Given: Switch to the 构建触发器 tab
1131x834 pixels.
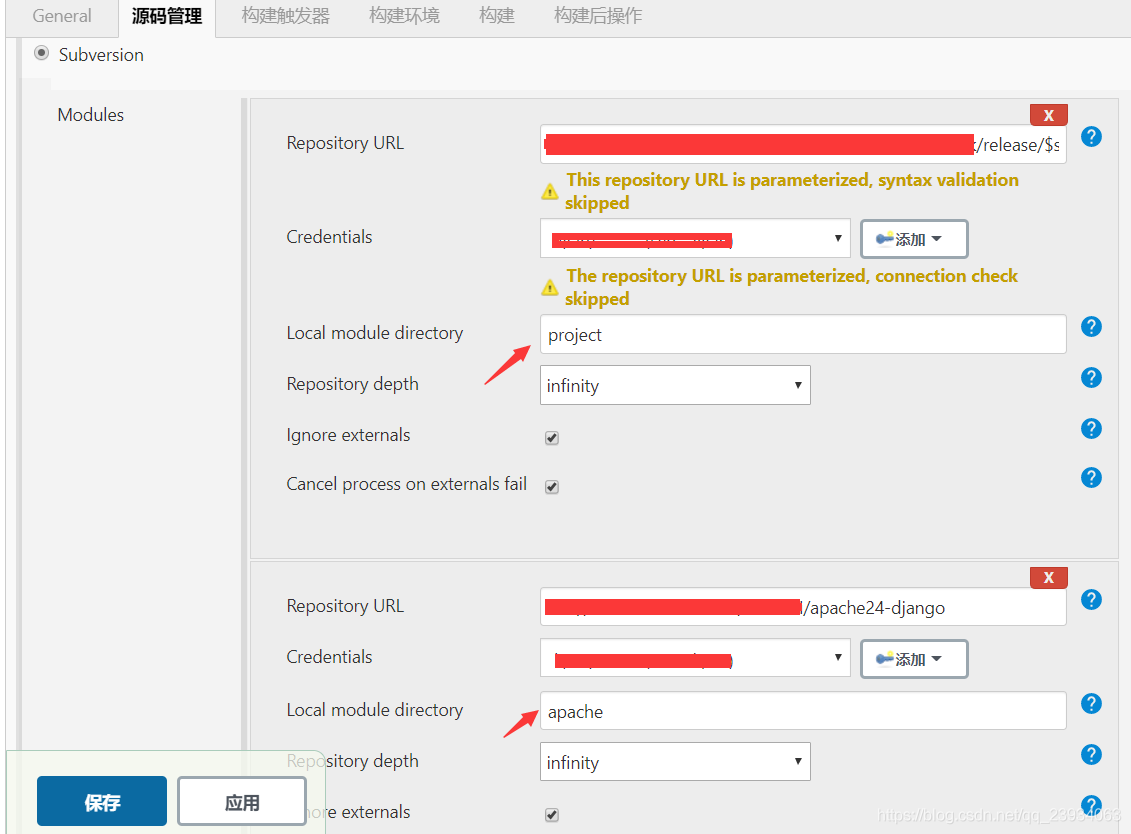Looking at the screenshot, I should 286,16.
